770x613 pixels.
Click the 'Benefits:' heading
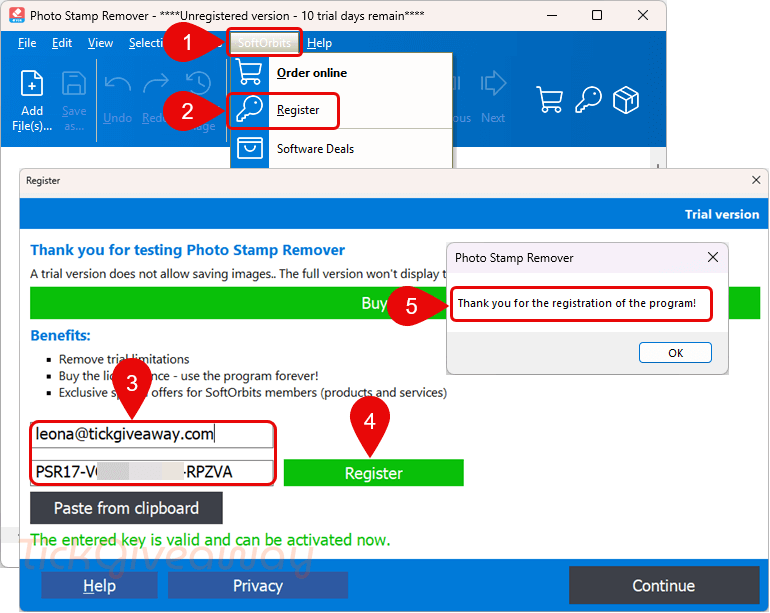coord(60,335)
